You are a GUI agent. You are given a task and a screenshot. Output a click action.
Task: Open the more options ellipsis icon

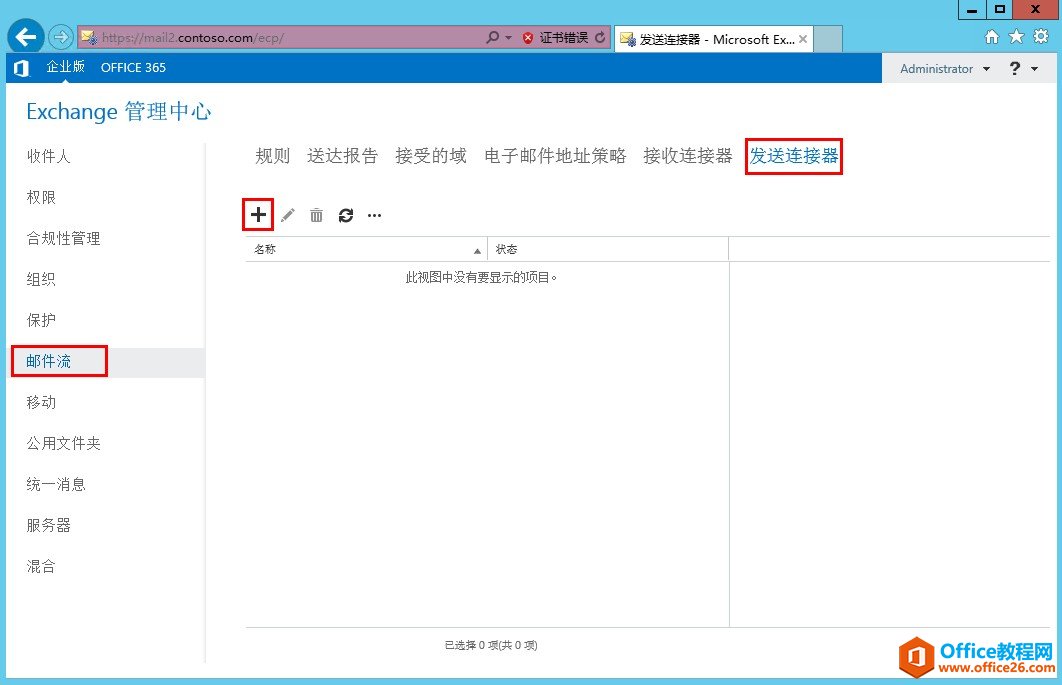click(374, 214)
